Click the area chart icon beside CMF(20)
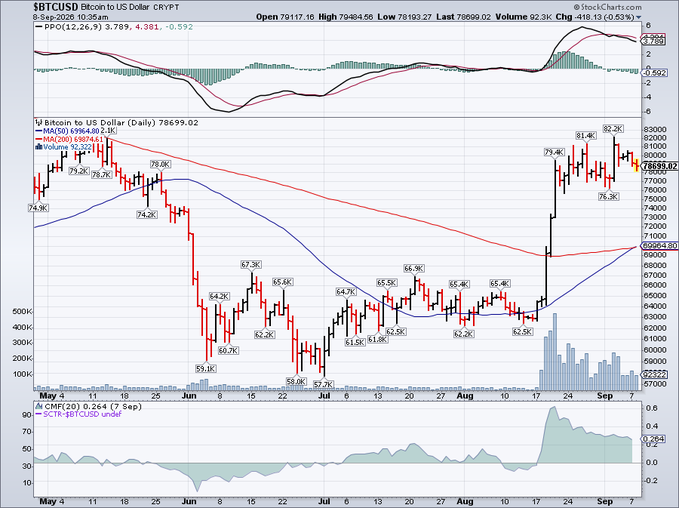 (39, 407)
